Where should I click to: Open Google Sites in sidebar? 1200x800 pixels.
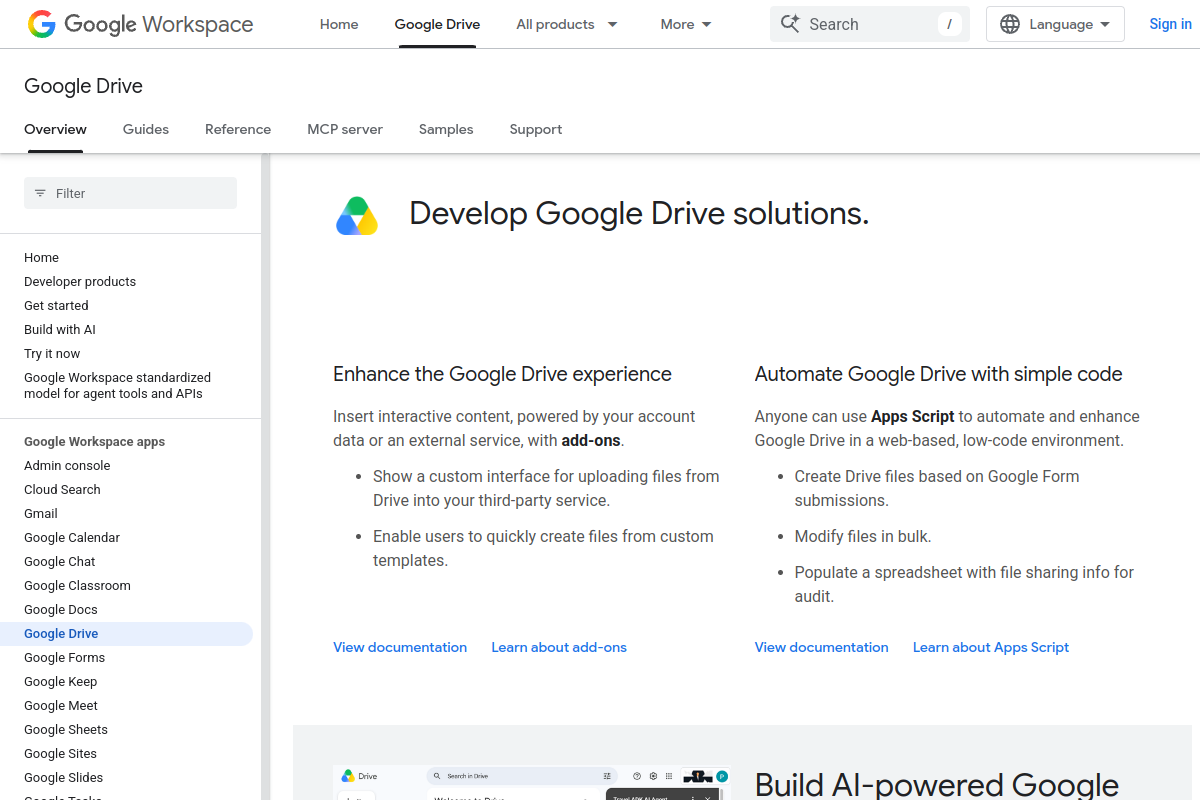(60, 753)
